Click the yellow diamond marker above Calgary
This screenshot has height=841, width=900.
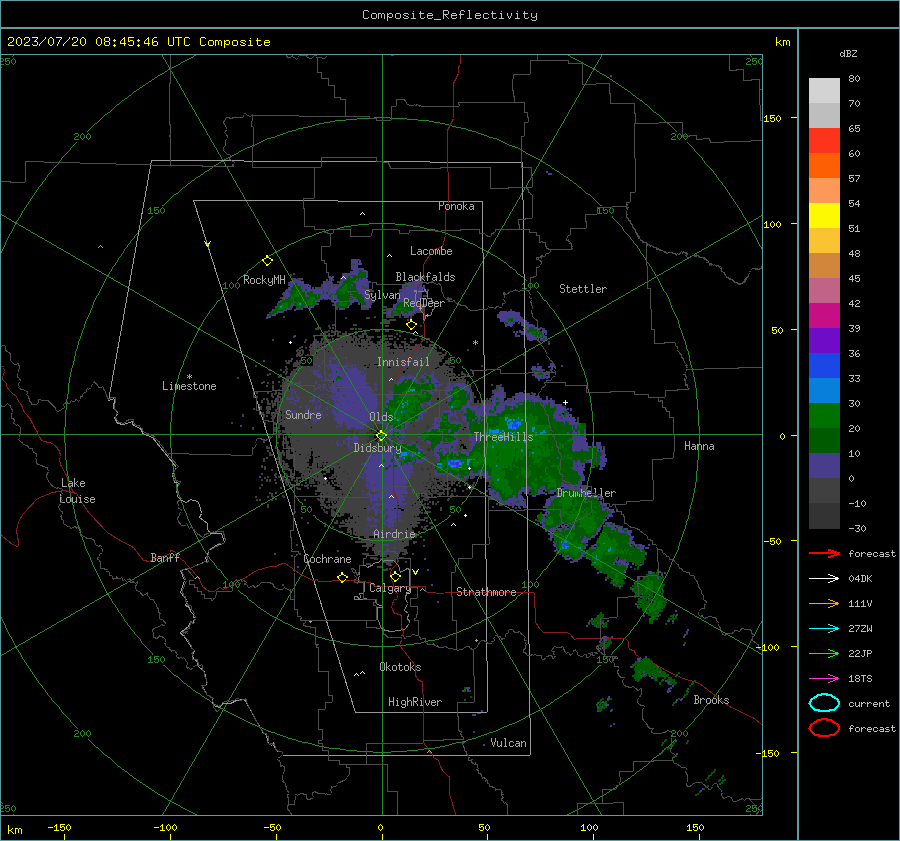pos(395,576)
